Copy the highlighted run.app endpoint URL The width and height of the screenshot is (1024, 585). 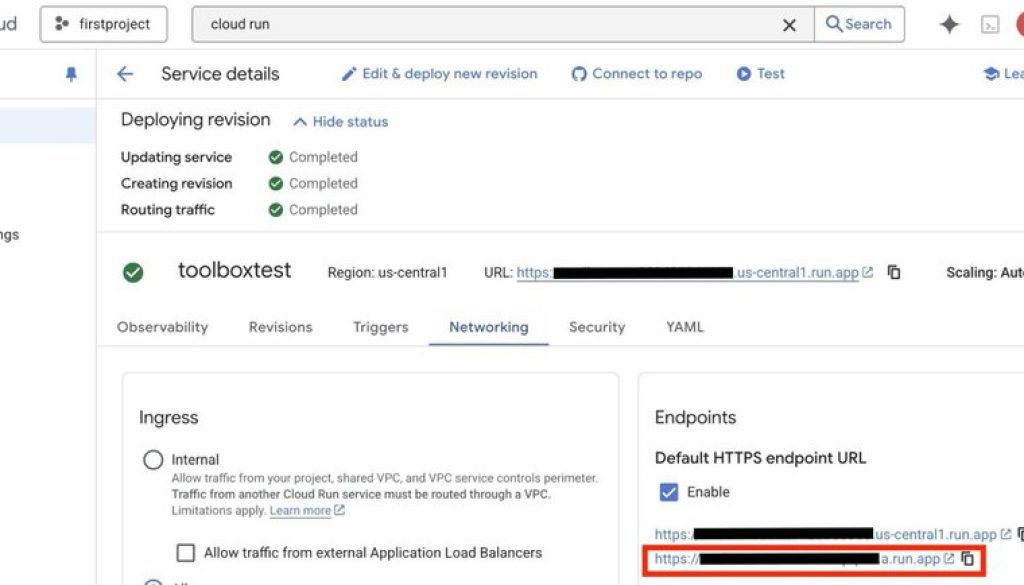point(969,559)
